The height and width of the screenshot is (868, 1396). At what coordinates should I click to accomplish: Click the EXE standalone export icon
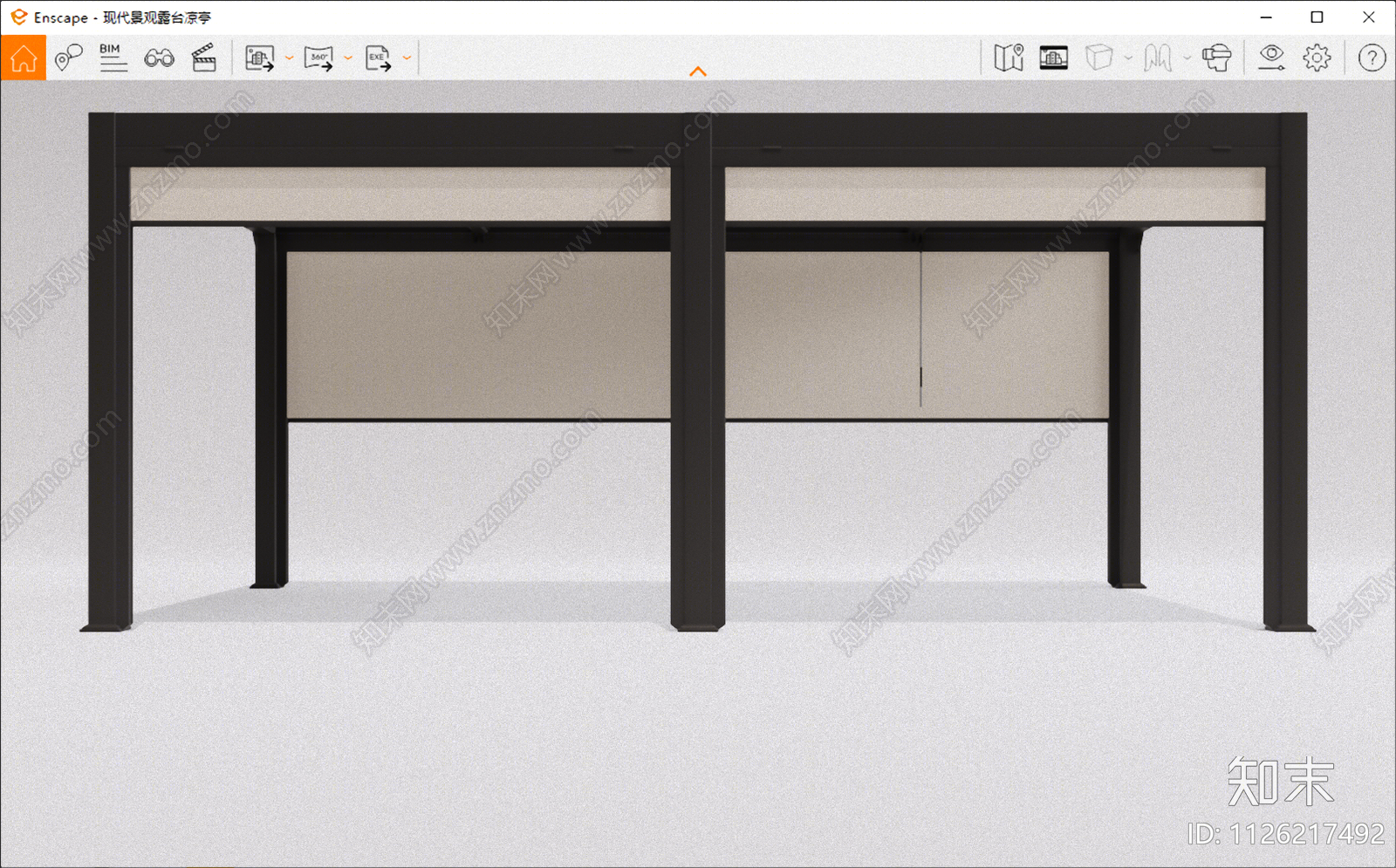click(378, 58)
